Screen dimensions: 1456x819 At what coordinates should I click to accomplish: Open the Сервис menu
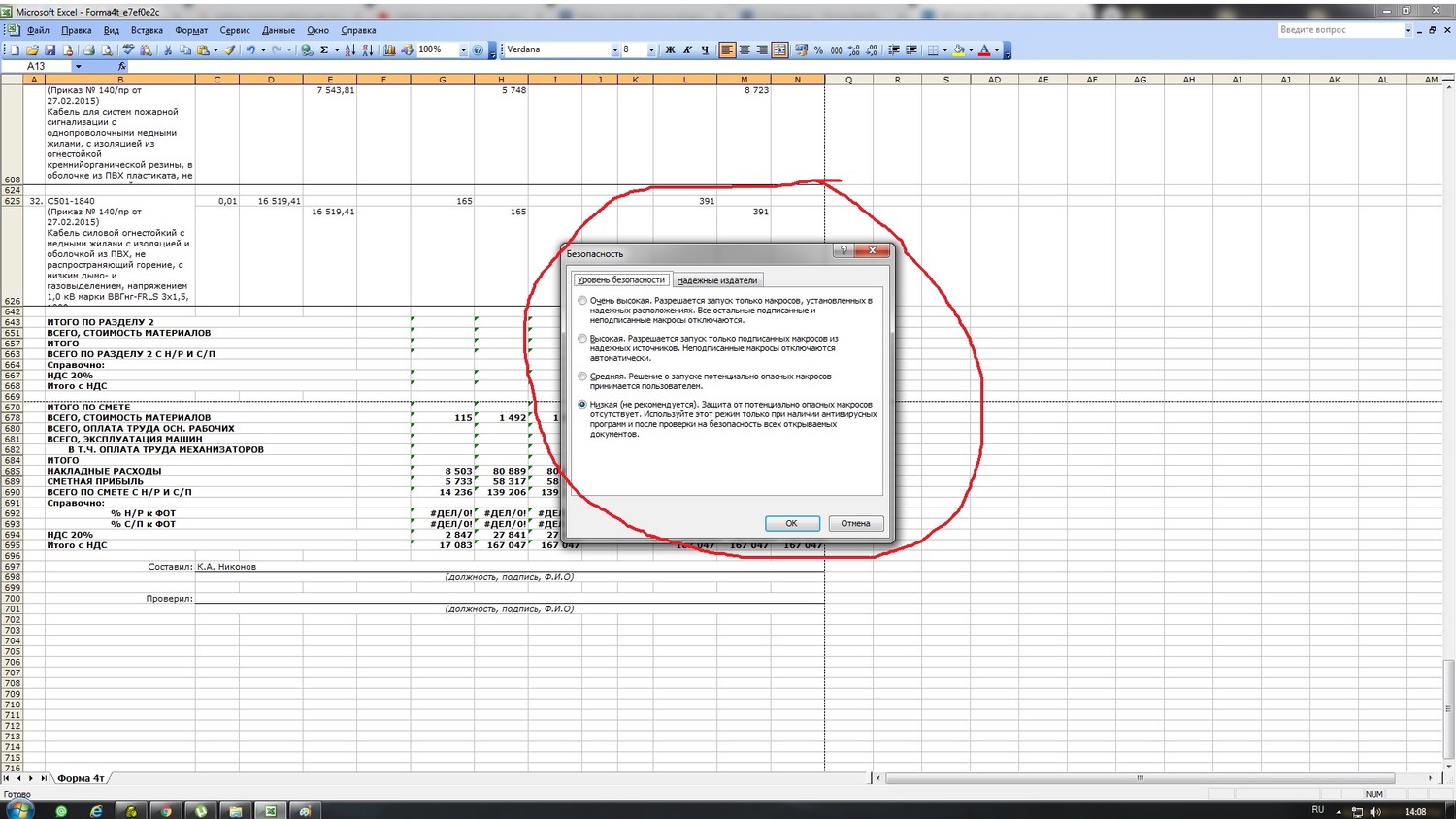[235, 30]
